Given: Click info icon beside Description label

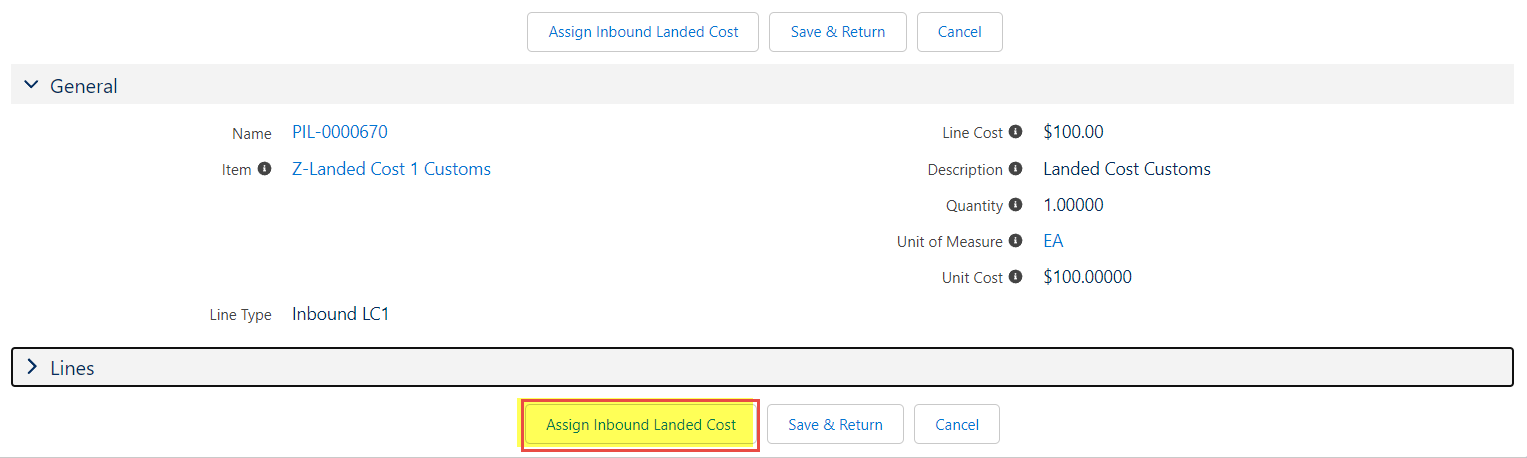Looking at the screenshot, I should [1016, 169].
